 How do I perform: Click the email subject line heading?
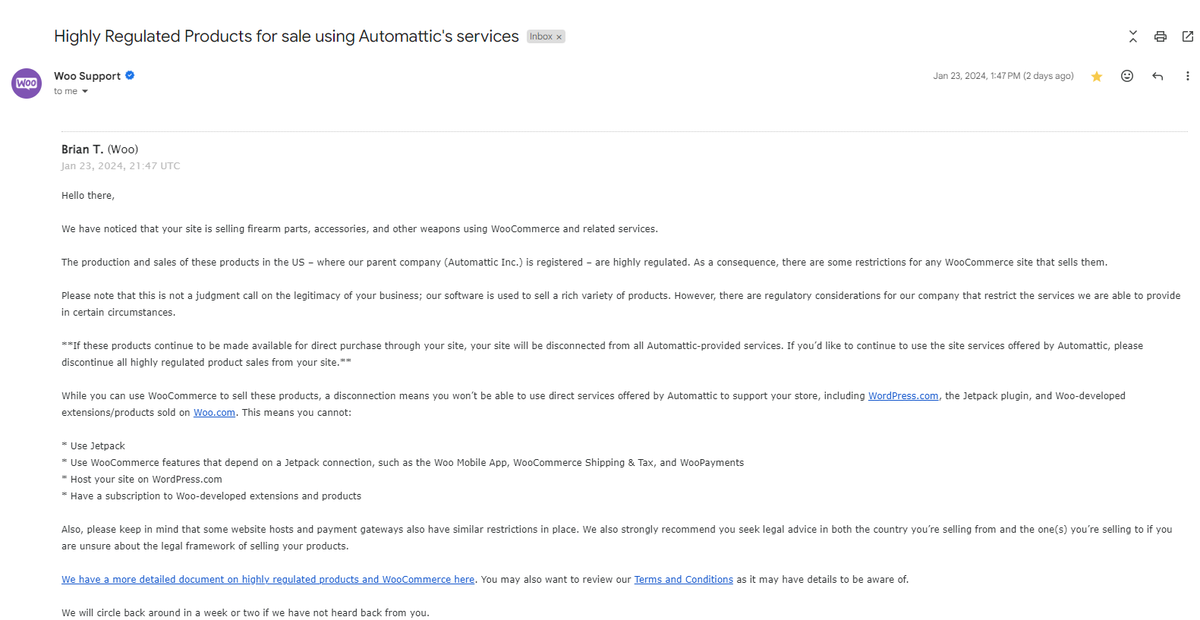point(286,36)
